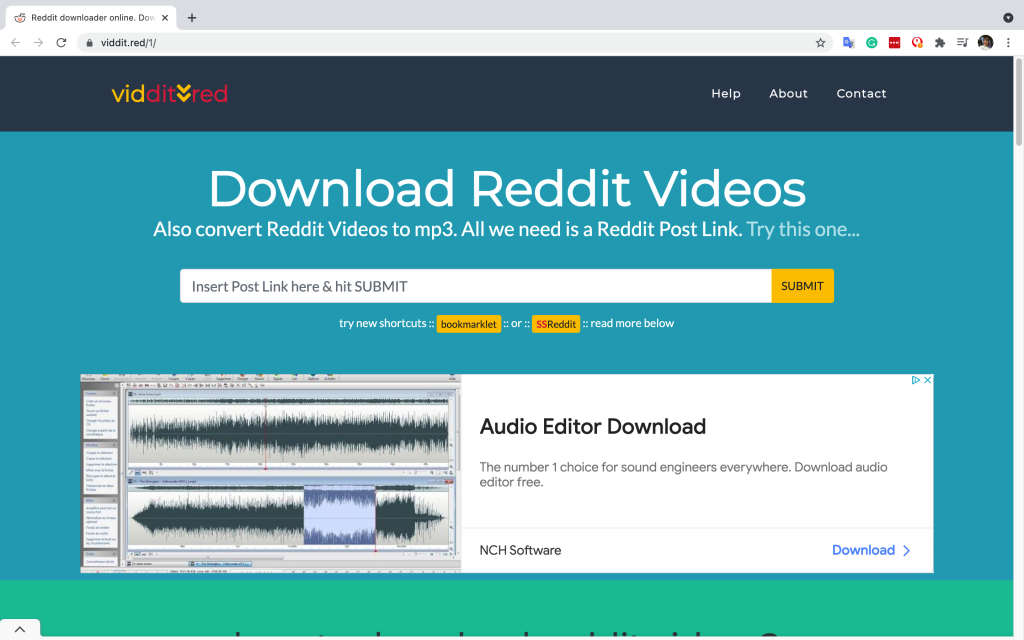Dismiss the ad with the X toggle
The height and width of the screenshot is (640, 1024).
(928, 380)
